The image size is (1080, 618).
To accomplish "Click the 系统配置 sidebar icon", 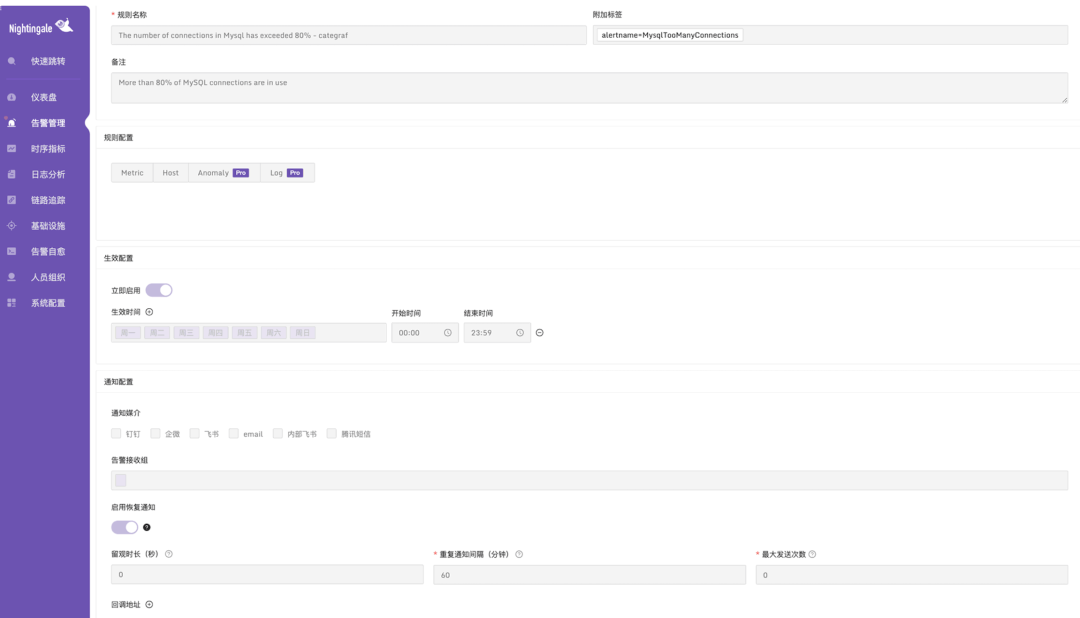I will click(x=12, y=302).
